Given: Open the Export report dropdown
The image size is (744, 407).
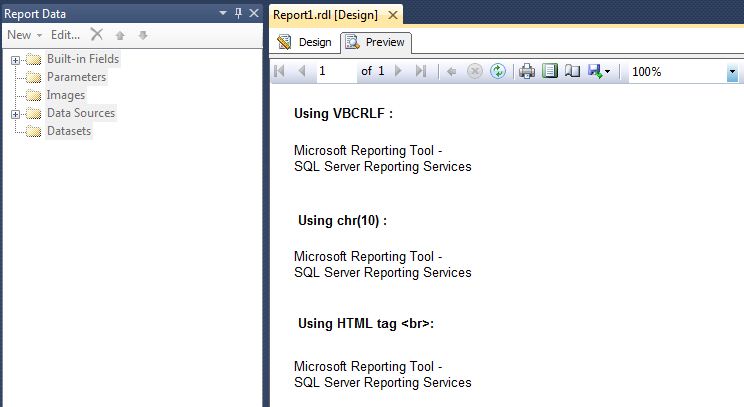Looking at the screenshot, I should pyautogui.click(x=599, y=72).
